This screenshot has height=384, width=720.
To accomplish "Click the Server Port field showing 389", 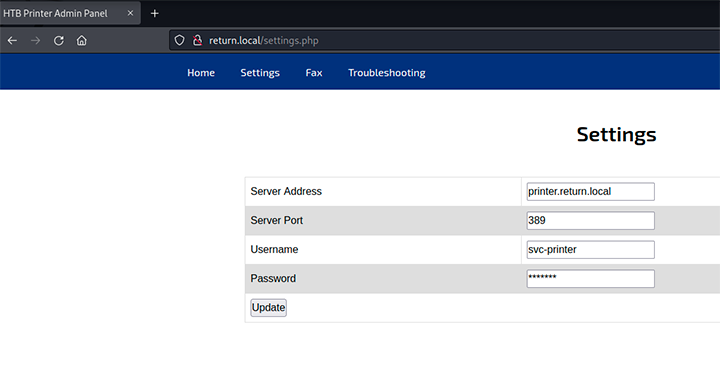I will point(591,220).
